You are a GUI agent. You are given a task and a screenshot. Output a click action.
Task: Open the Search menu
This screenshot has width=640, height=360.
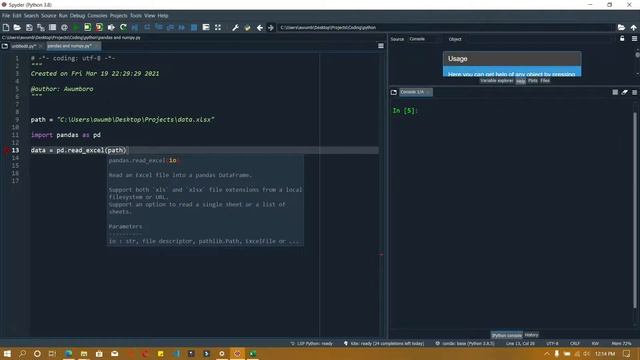coord(31,16)
